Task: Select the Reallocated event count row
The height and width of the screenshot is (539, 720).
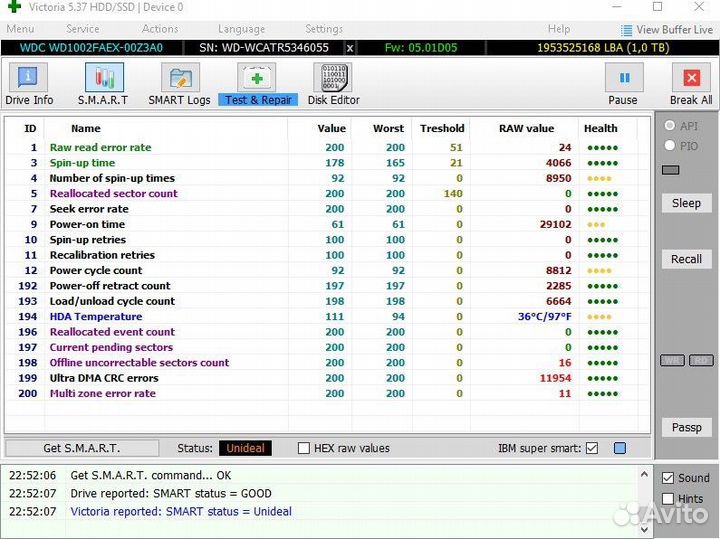Action: tap(328, 332)
